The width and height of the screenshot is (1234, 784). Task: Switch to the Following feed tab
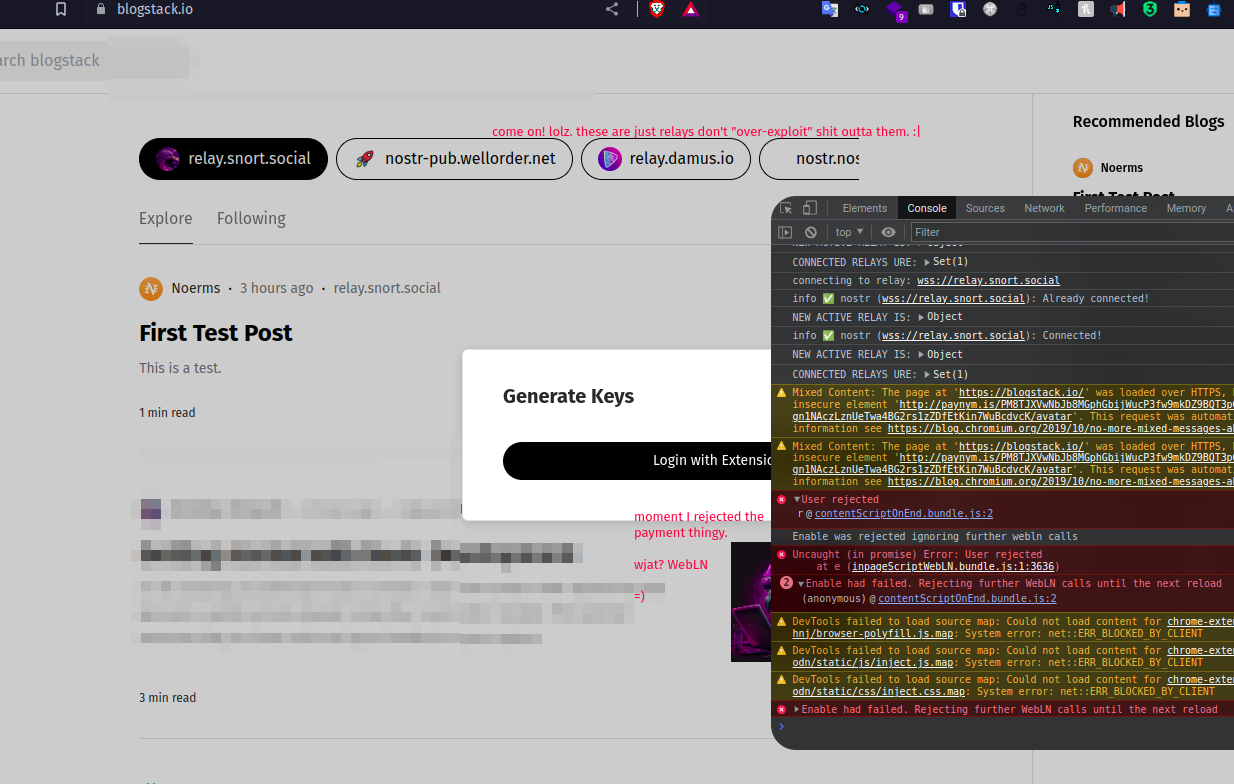(x=251, y=218)
